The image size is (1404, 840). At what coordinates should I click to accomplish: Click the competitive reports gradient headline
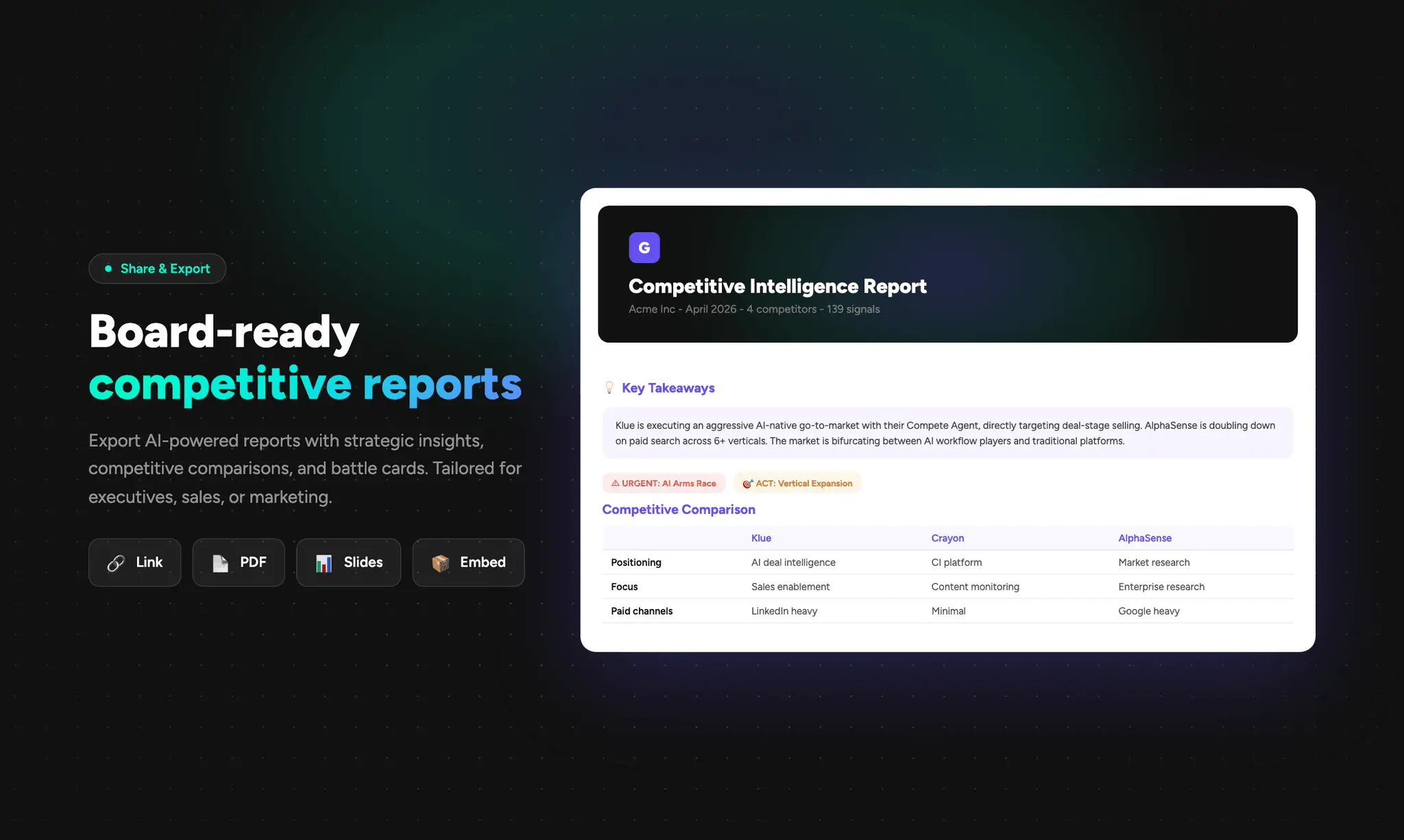click(306, 385)
